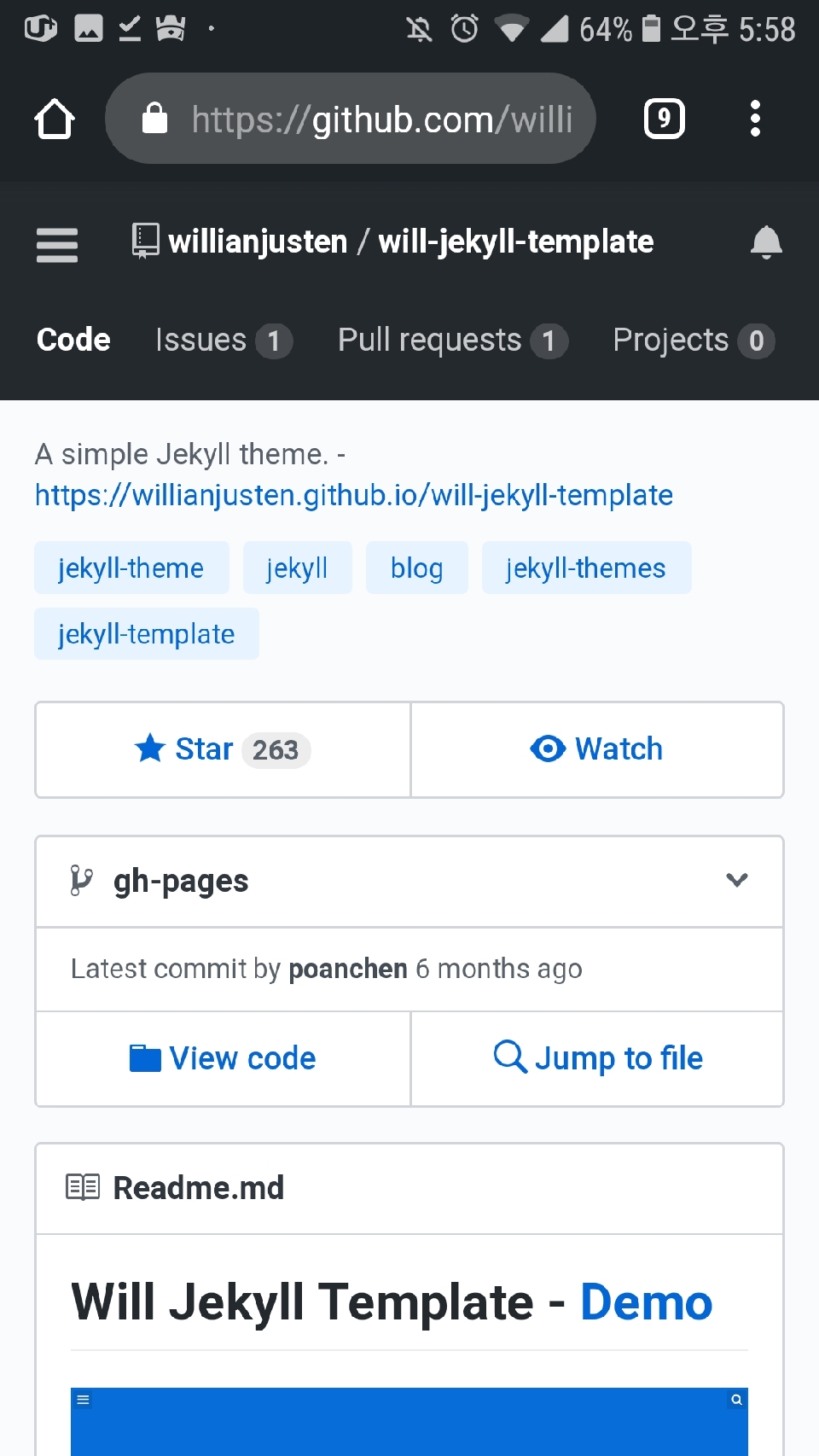Open the browser three-dot overflow menu
Image resolution: width=819 pixels, height=1456 pixels.
755,119
